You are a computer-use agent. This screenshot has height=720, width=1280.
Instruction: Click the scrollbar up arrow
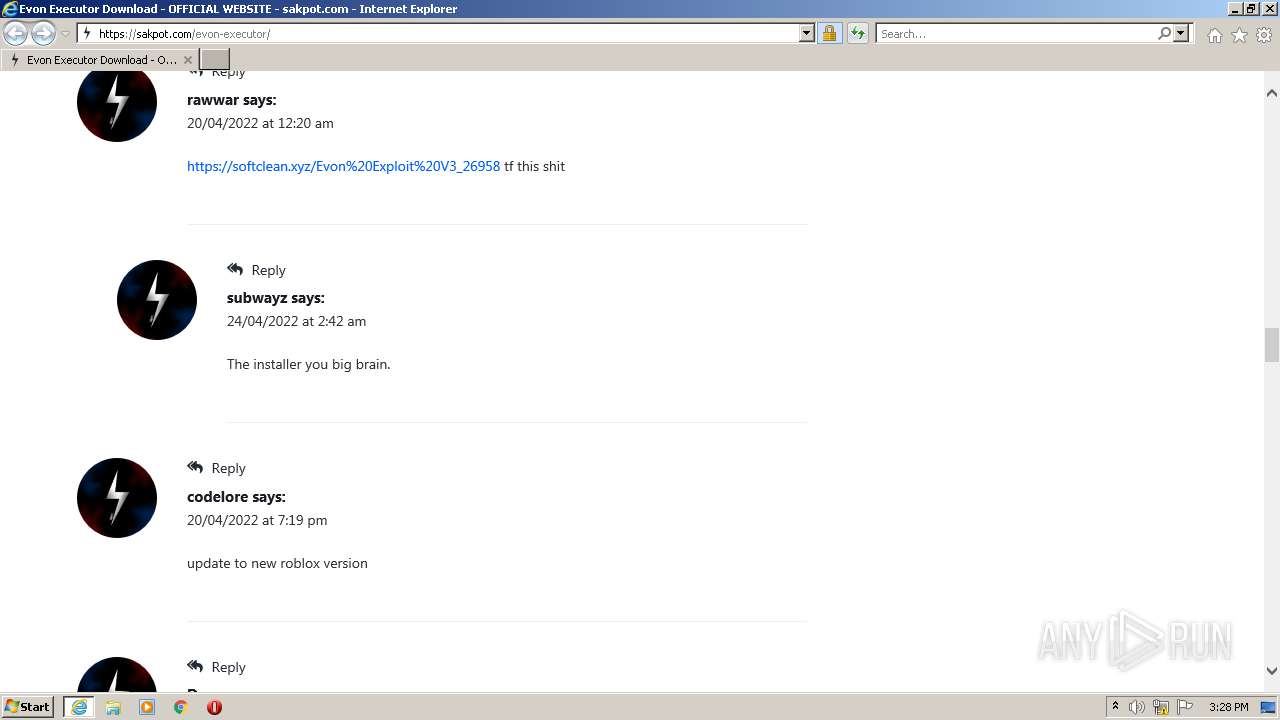tap(1272, 92)
